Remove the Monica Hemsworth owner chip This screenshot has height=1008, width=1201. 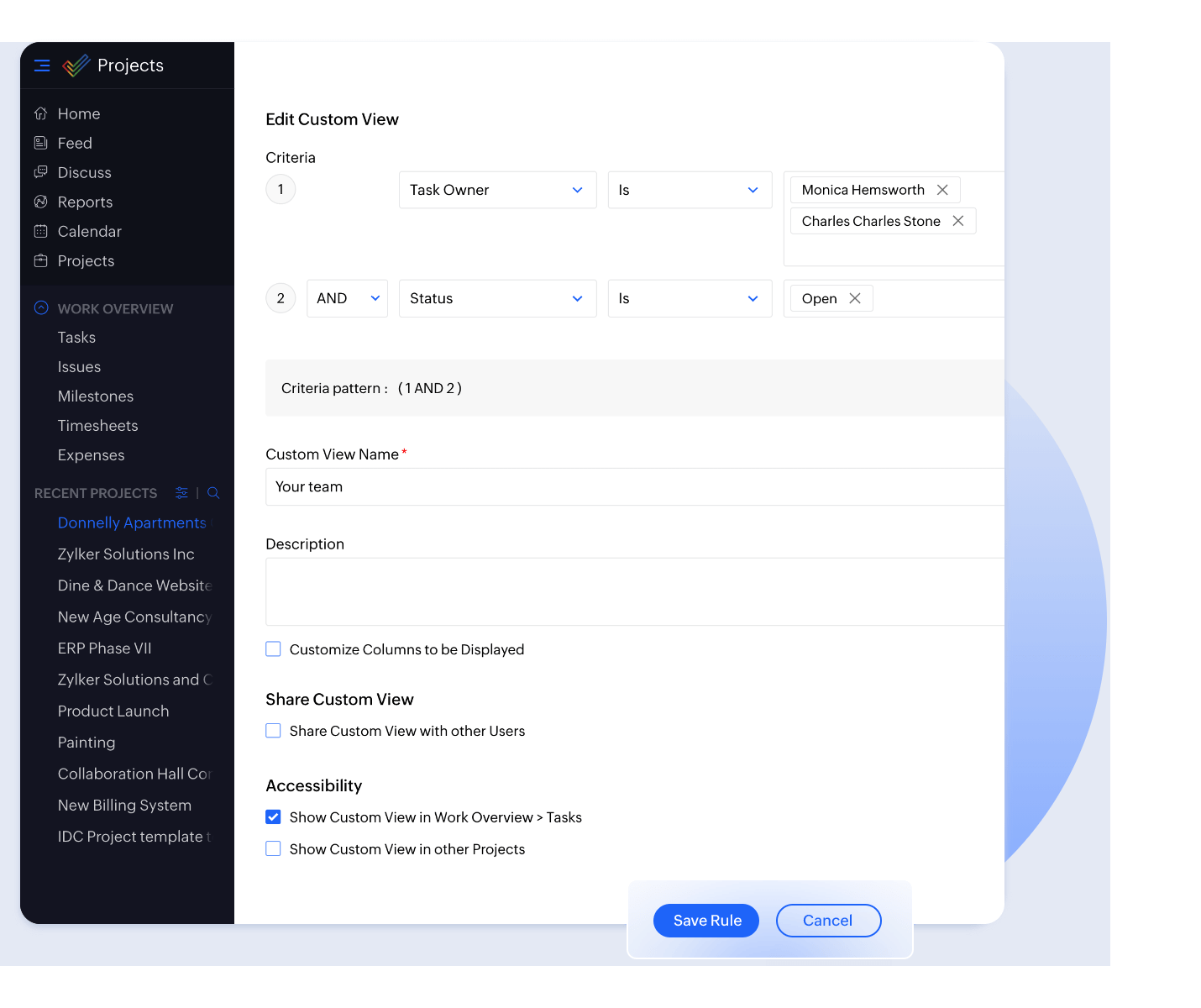942,189
